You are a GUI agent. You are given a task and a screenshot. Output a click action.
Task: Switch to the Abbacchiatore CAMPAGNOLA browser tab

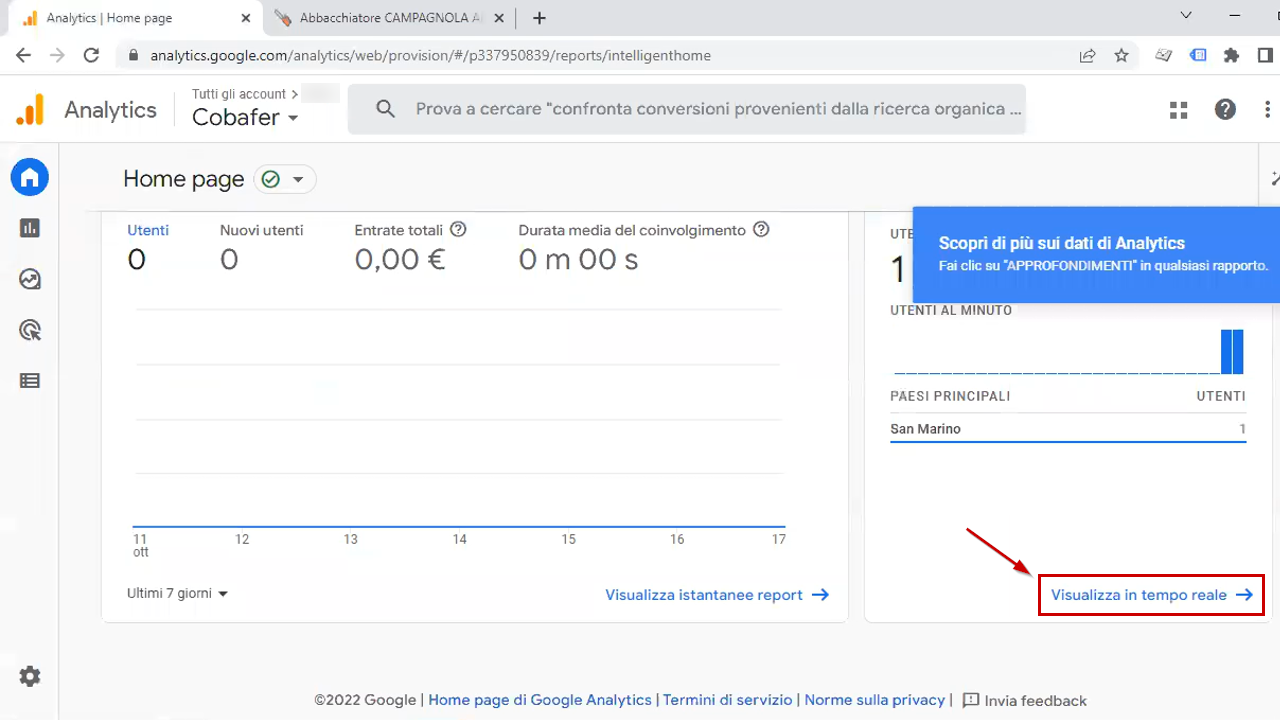tap(385, 17)
